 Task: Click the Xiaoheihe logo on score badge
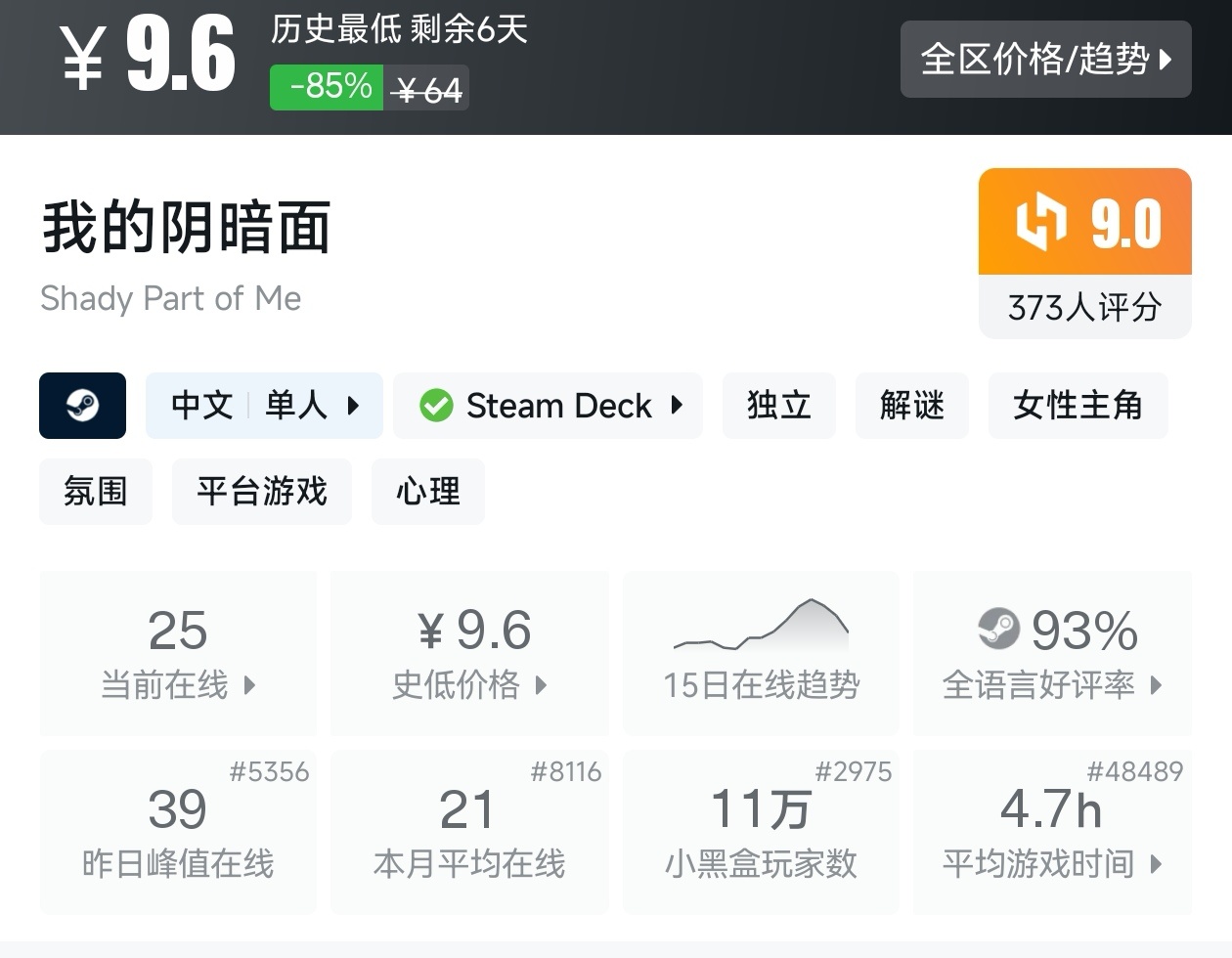coord(1040,222)
